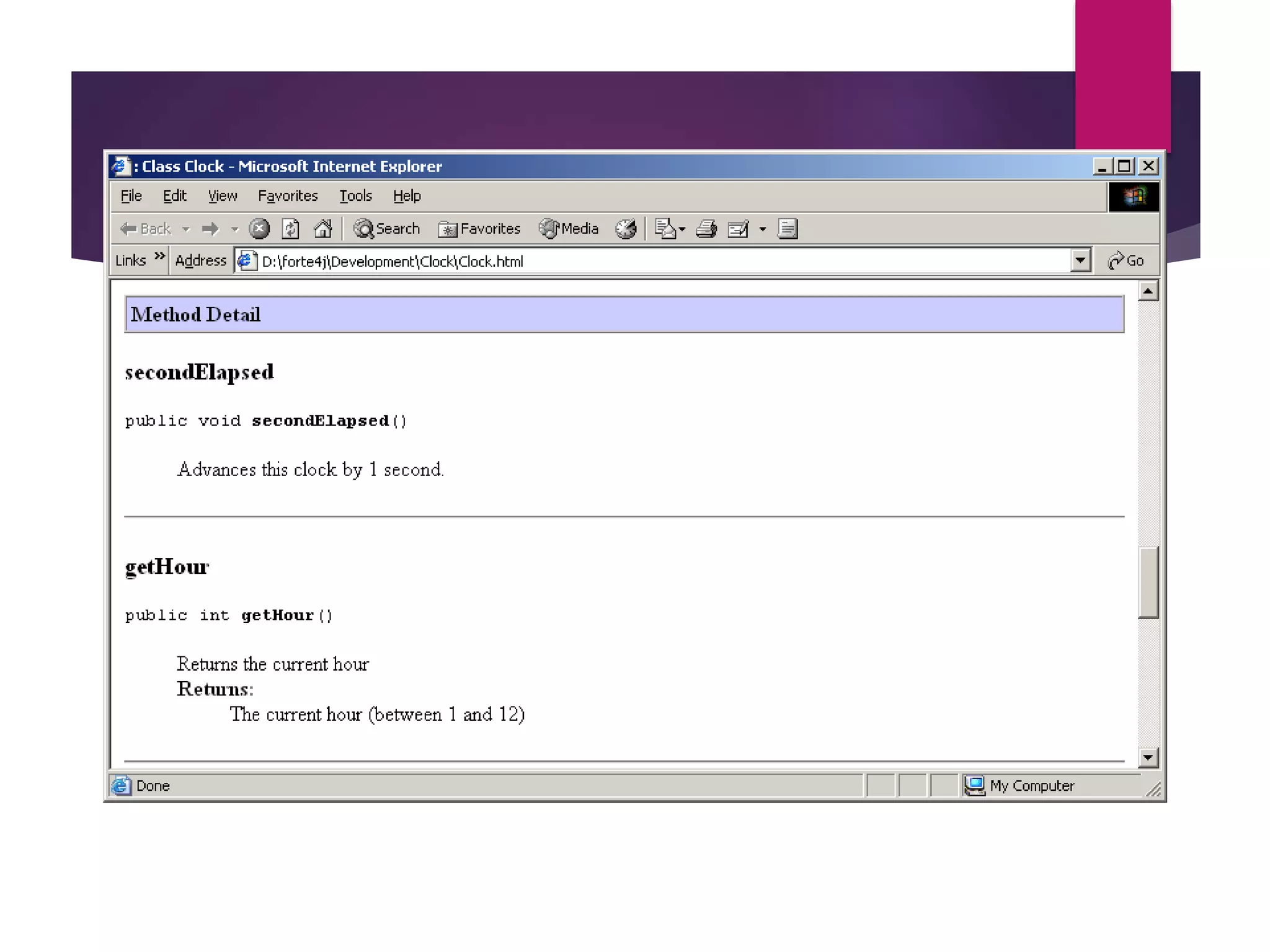Click the Windows logo throbber

pos(1134,197)
